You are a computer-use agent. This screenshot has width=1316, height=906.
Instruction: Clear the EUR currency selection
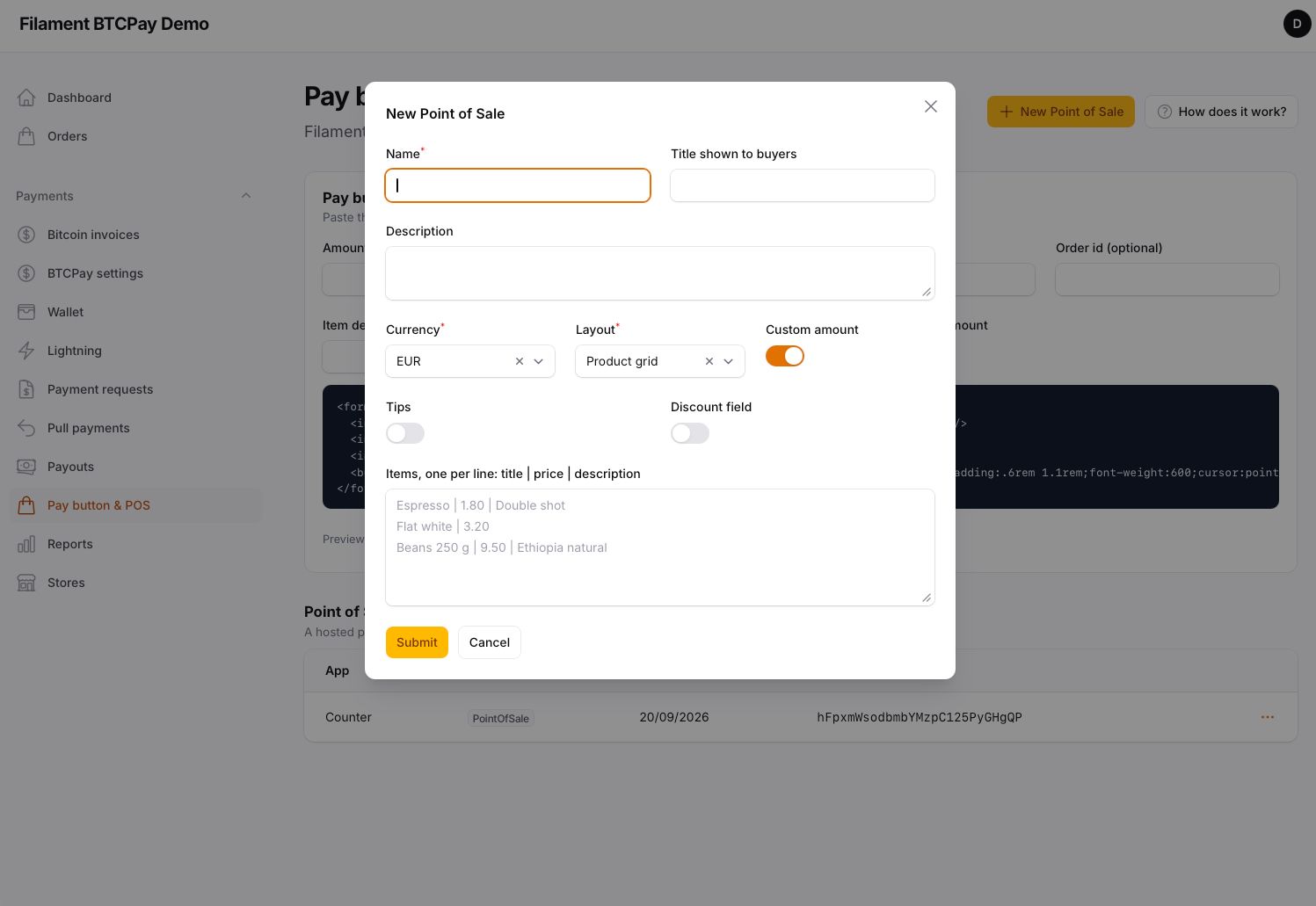click(520, 361)
